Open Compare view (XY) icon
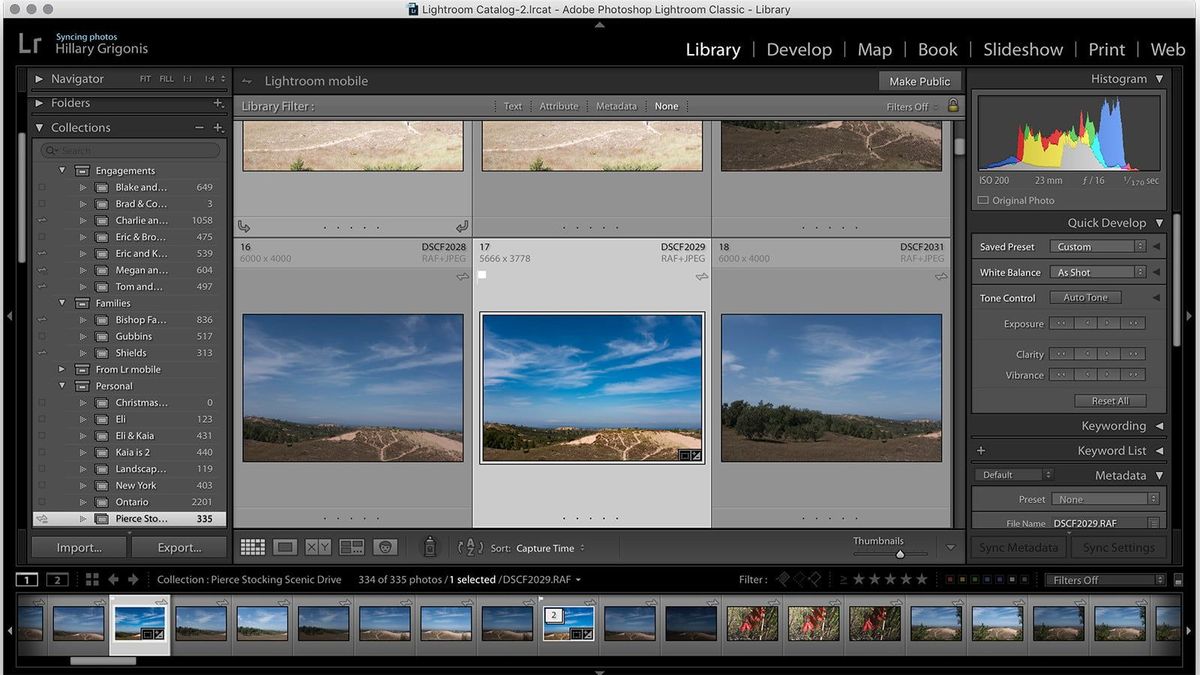The width and height of the screenshot is (1200, 675). (318, 547)
